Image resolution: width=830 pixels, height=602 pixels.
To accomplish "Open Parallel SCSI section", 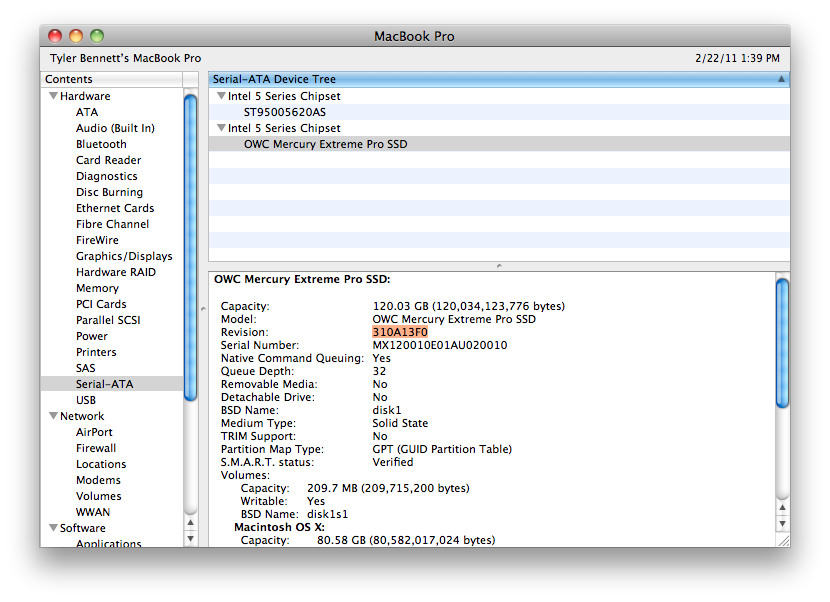I will click(108, 320).
